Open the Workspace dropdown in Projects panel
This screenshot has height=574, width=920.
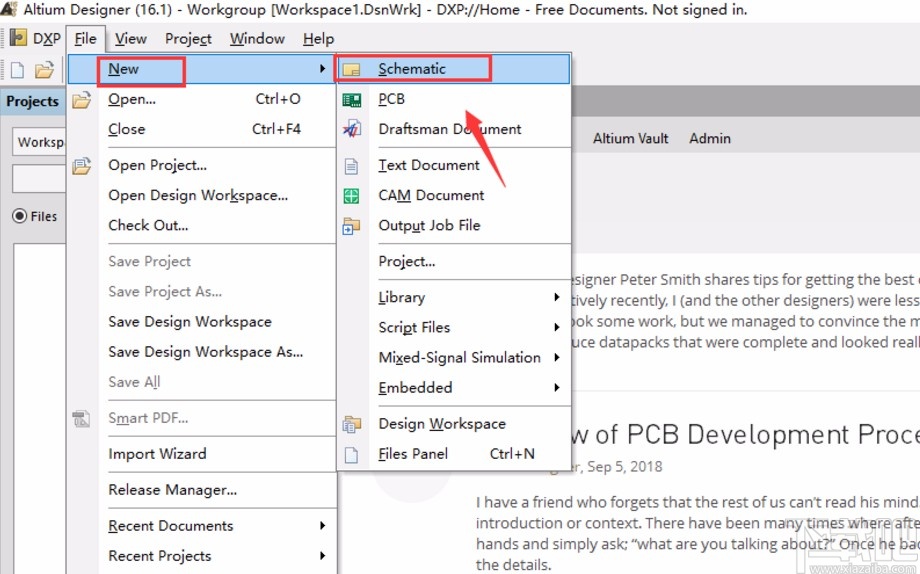39,142
